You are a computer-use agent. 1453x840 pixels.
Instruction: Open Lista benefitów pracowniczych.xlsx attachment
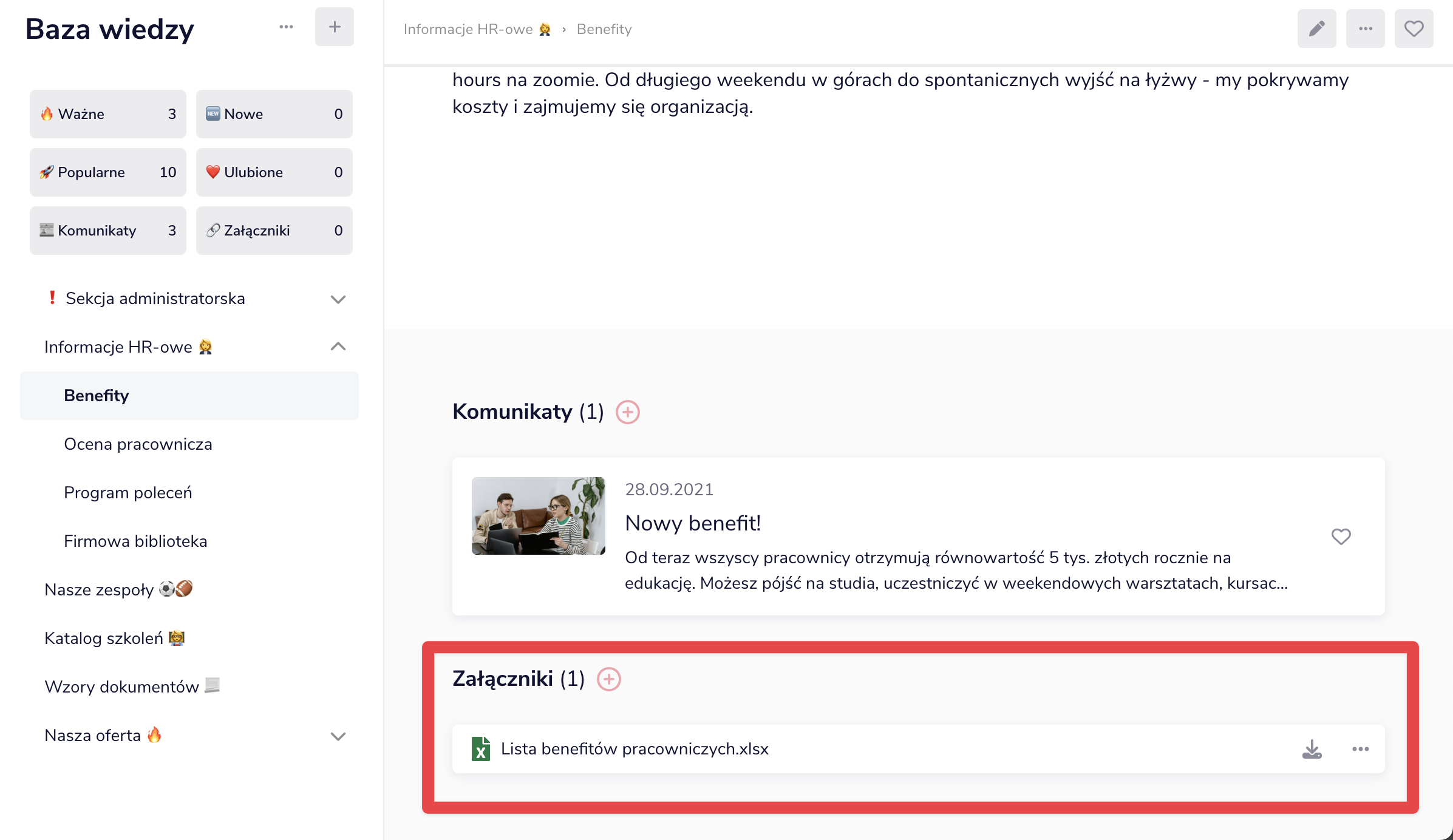[x=635, y=749]
